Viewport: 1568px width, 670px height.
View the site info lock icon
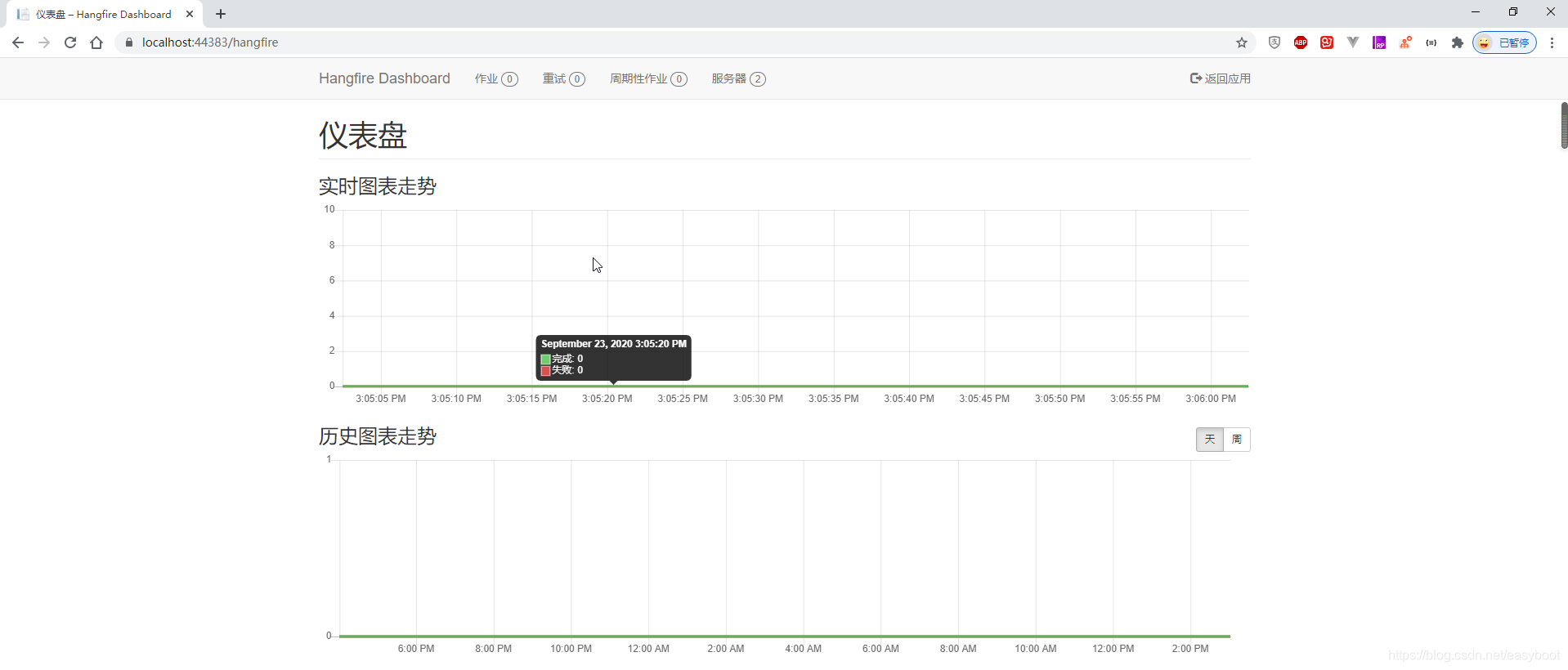point(128,42)
